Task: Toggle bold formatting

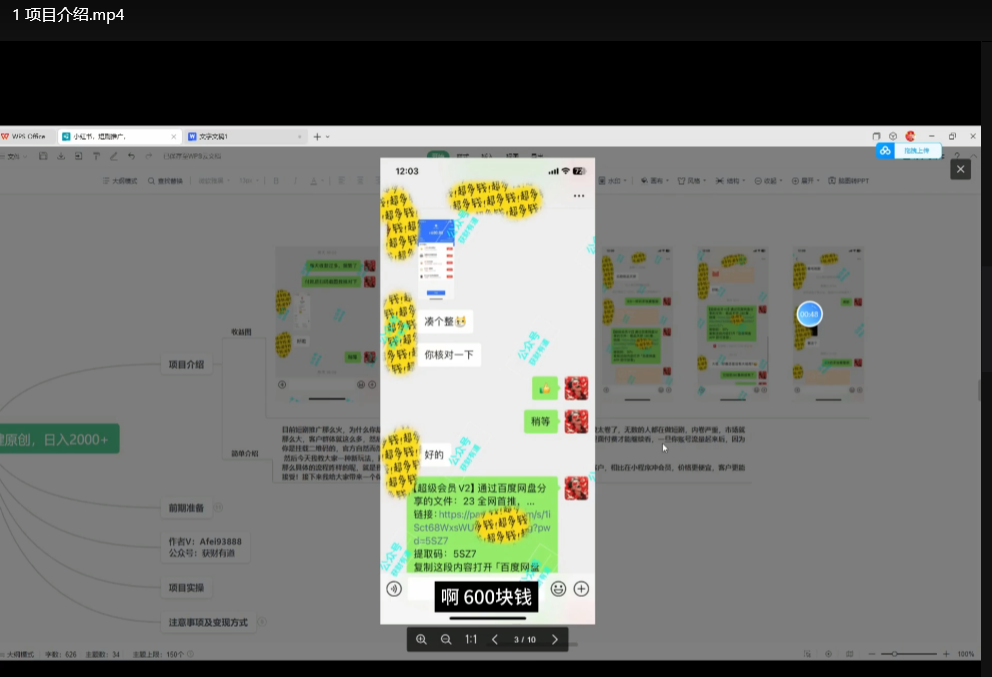Action: click(276, 181)
